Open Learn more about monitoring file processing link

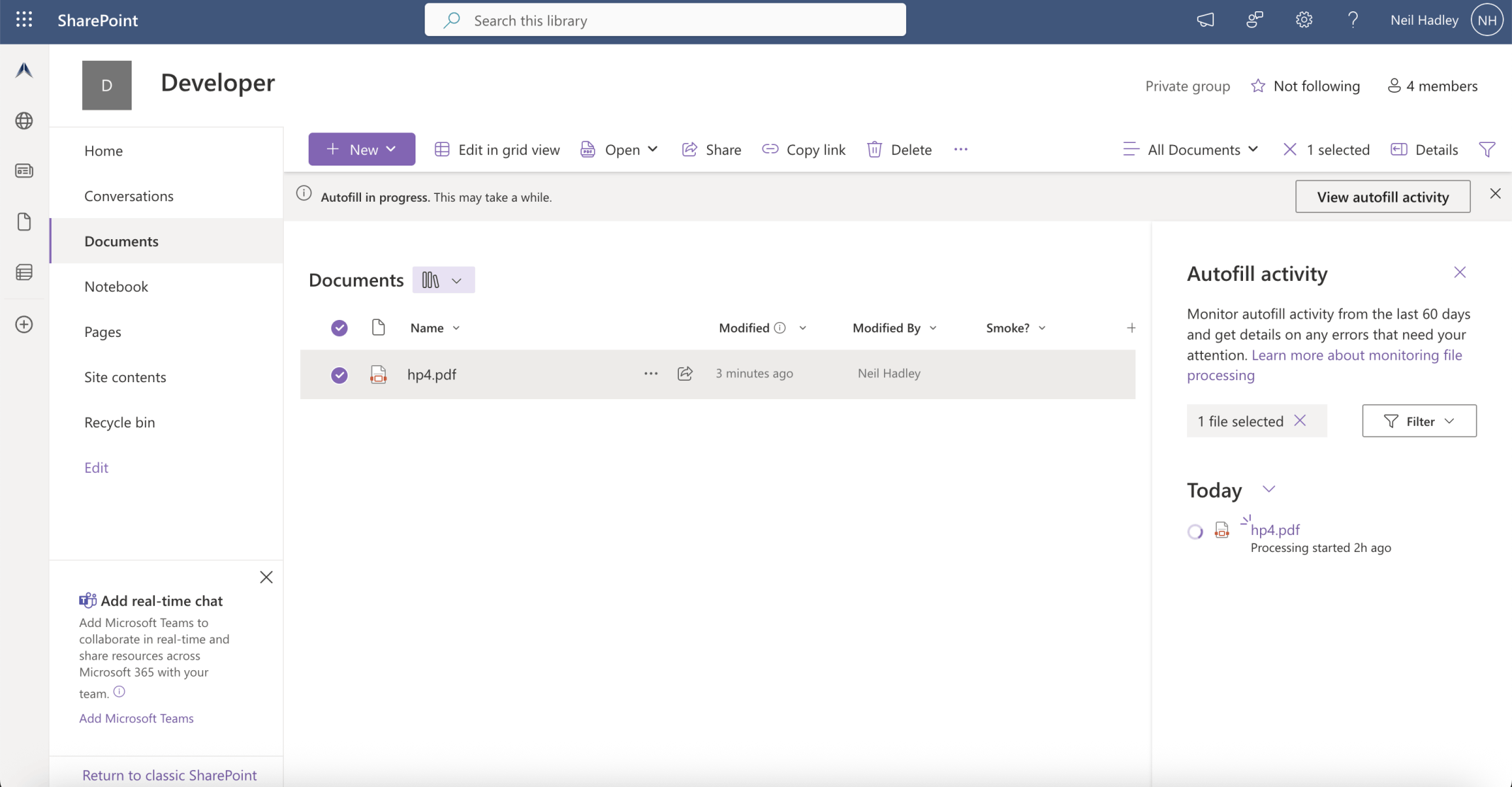[x=1356, y=355]
